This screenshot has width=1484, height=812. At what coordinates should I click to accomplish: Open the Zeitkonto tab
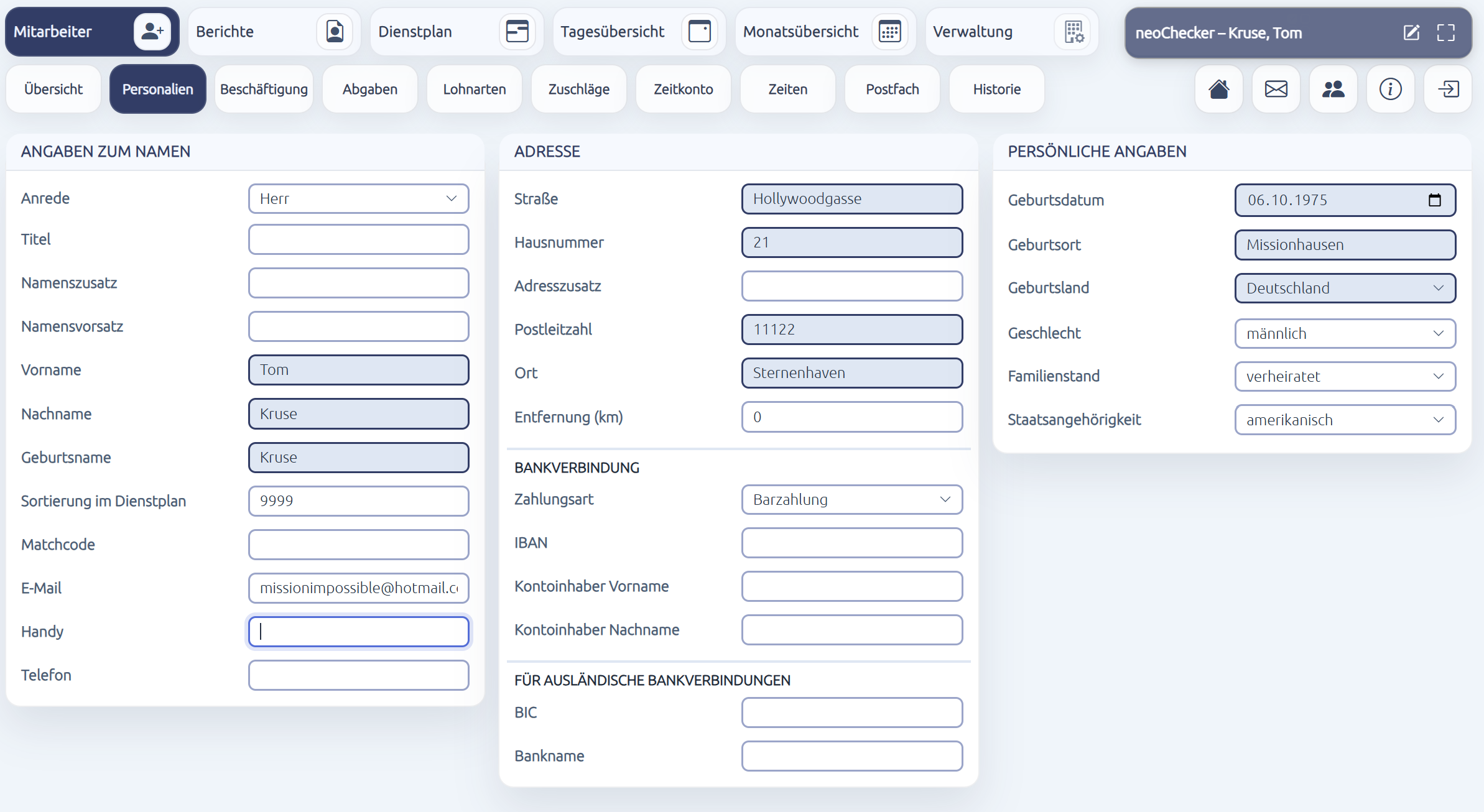684,89
